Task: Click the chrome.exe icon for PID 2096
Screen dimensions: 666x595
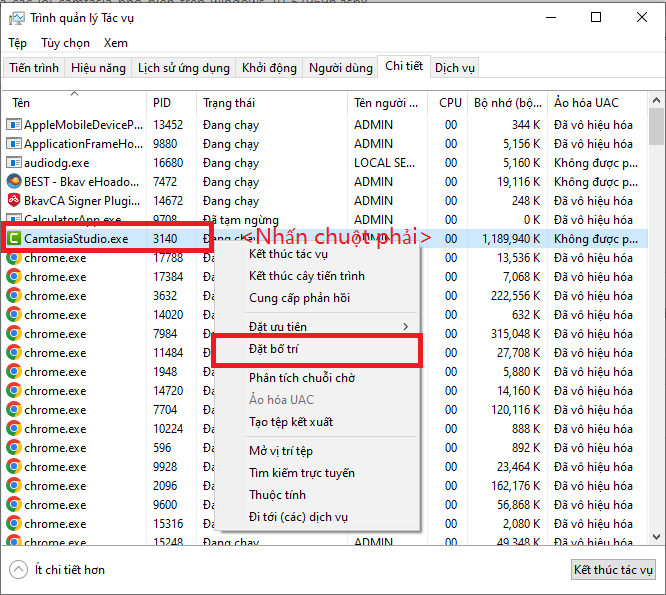Action: [14, 485]
